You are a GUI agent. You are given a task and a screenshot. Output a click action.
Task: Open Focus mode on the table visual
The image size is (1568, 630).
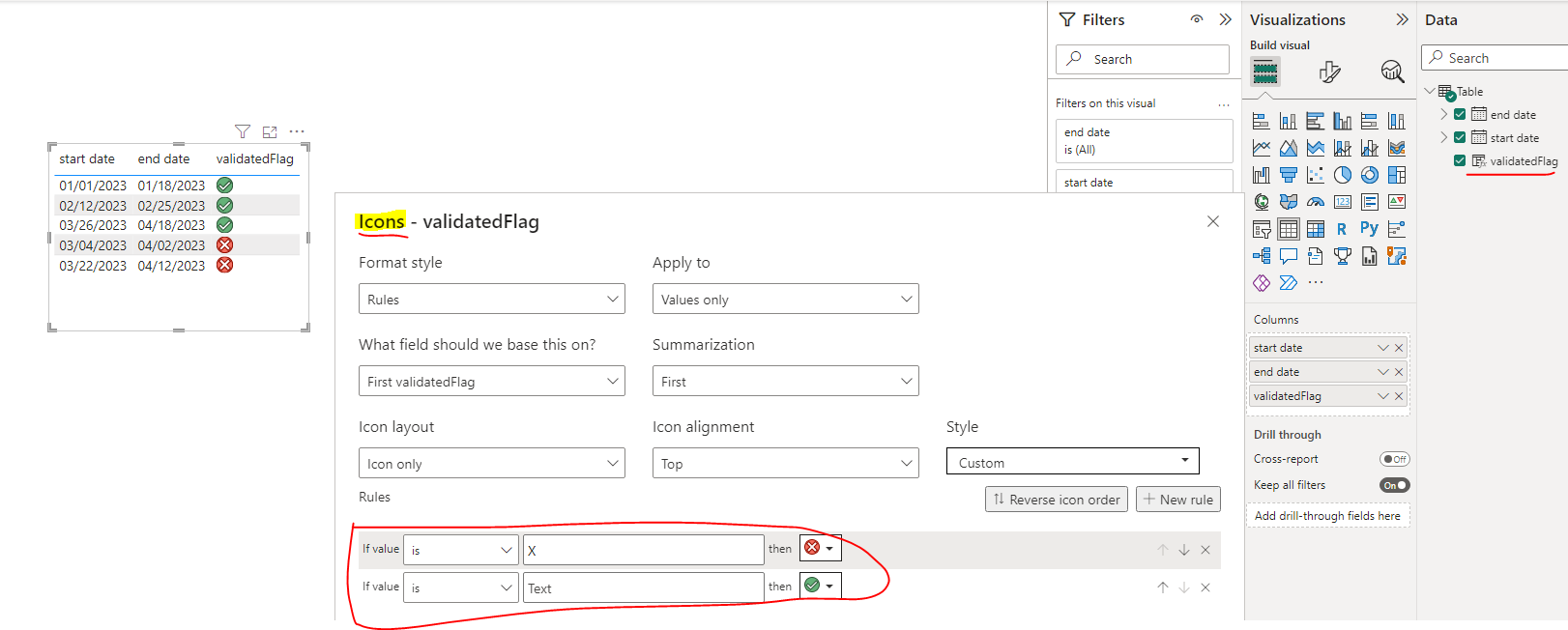[x=270, y=131]
